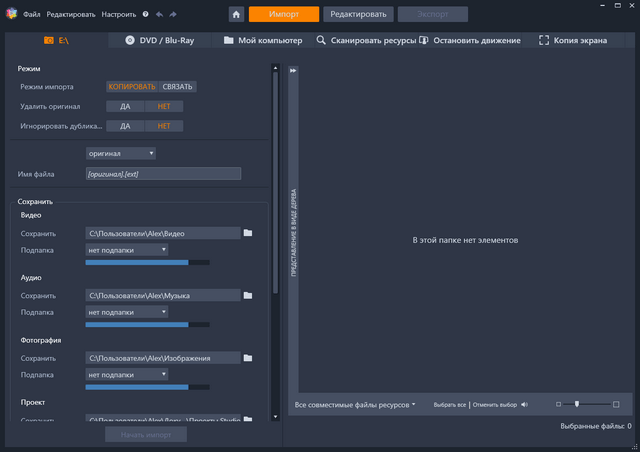Click the large thumbnail size icon
The width and height of the screenshot is (640, 452).
tap(616, 405)
